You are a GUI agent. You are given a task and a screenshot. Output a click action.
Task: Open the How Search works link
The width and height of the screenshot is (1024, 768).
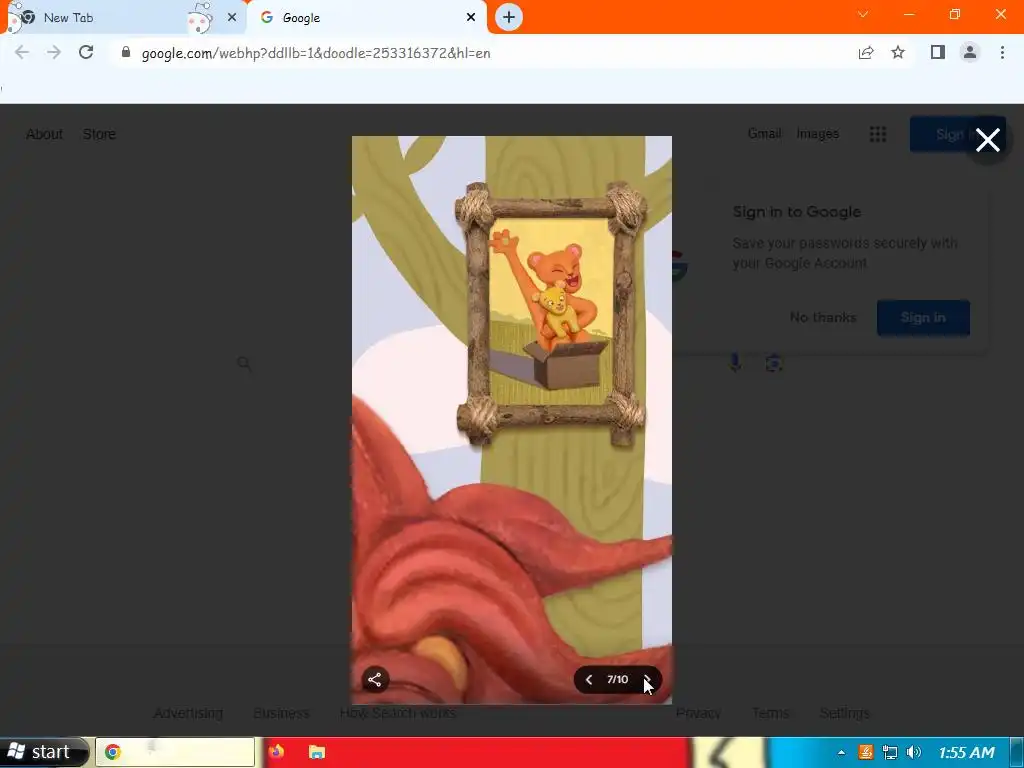point(398,713)
